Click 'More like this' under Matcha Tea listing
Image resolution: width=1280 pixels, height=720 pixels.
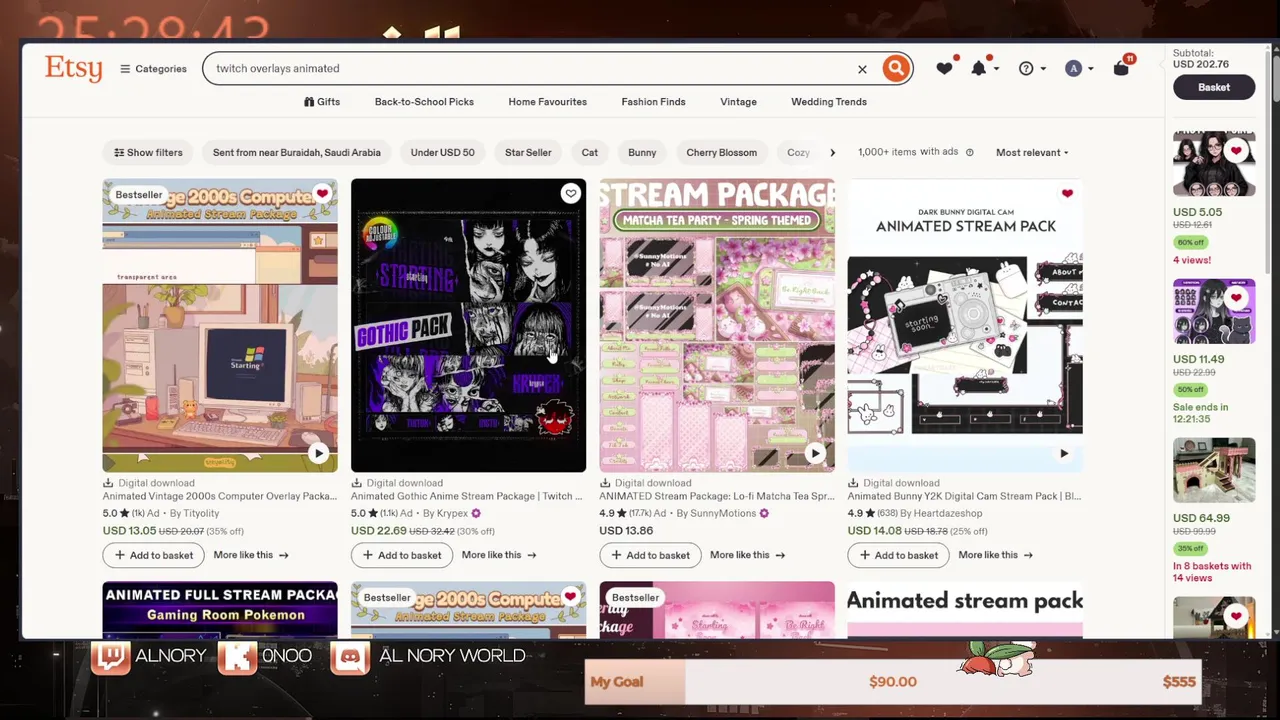[747, 555]
